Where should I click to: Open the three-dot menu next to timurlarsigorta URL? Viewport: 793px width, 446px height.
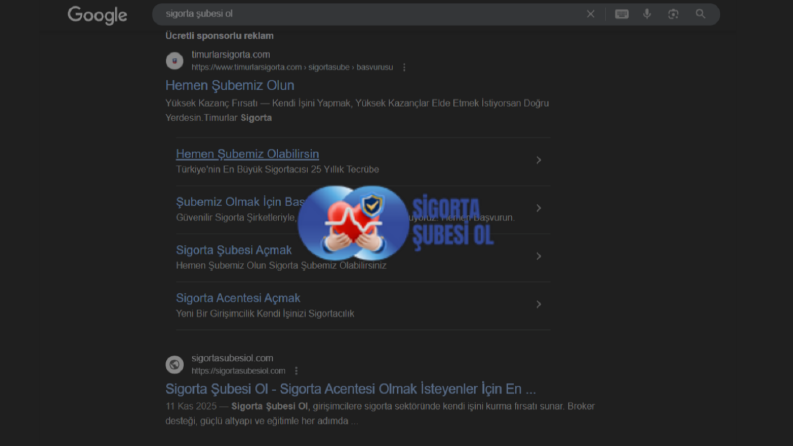tap(404, 67)
